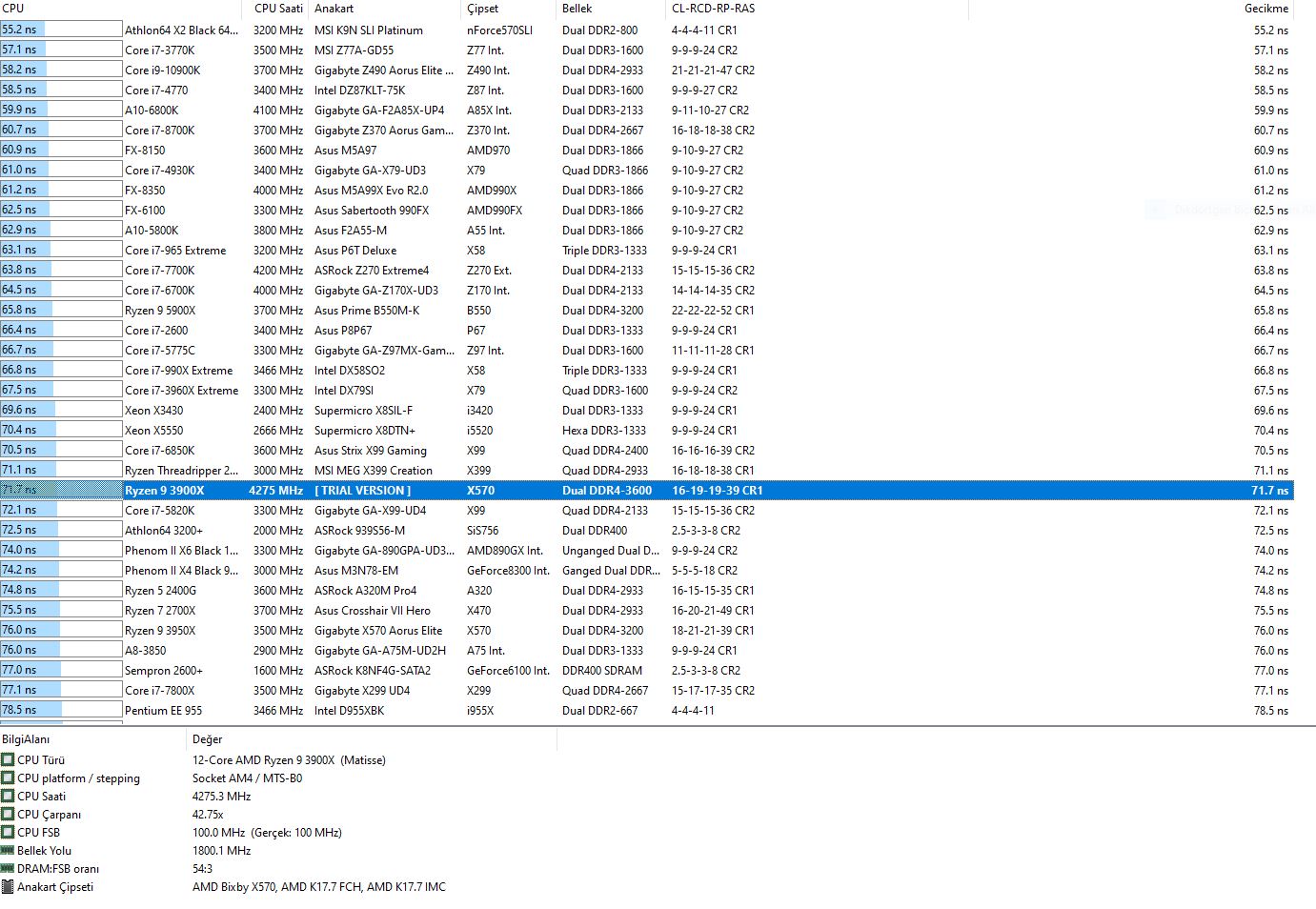This screenshot has height=909, width=1316.
Task: Select the Core i7-8700K row
Action: 646,130
